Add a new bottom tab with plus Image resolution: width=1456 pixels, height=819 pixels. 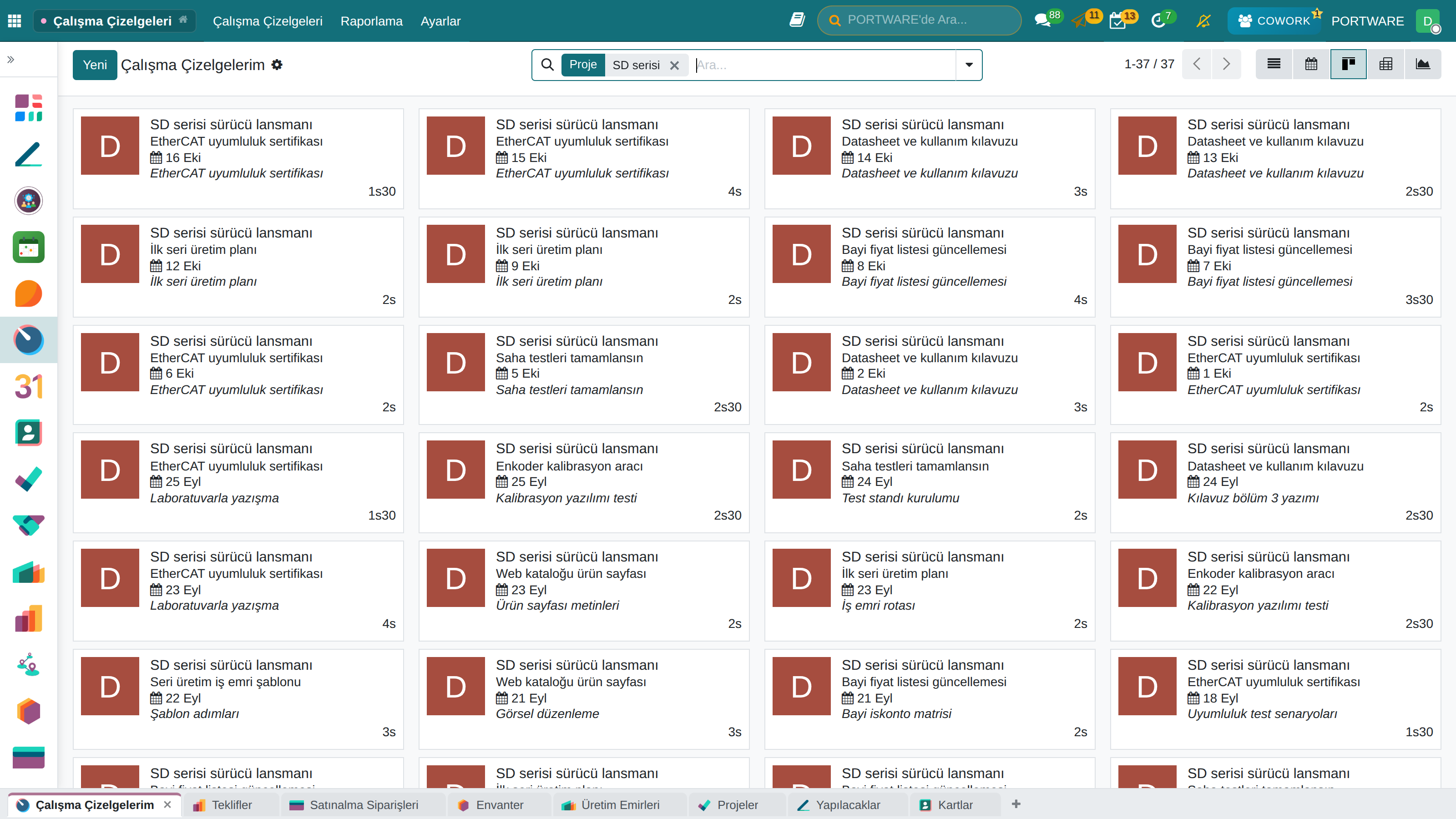click(x=1016, y=804)
